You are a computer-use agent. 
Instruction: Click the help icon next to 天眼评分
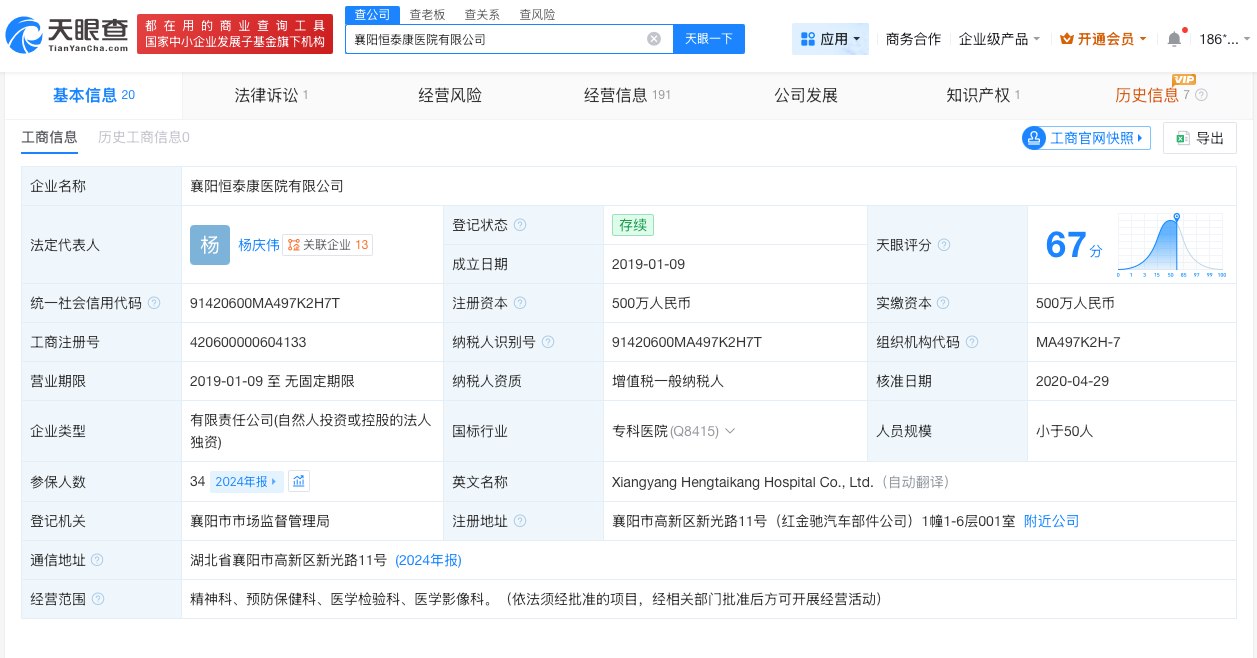click(943, 245)
